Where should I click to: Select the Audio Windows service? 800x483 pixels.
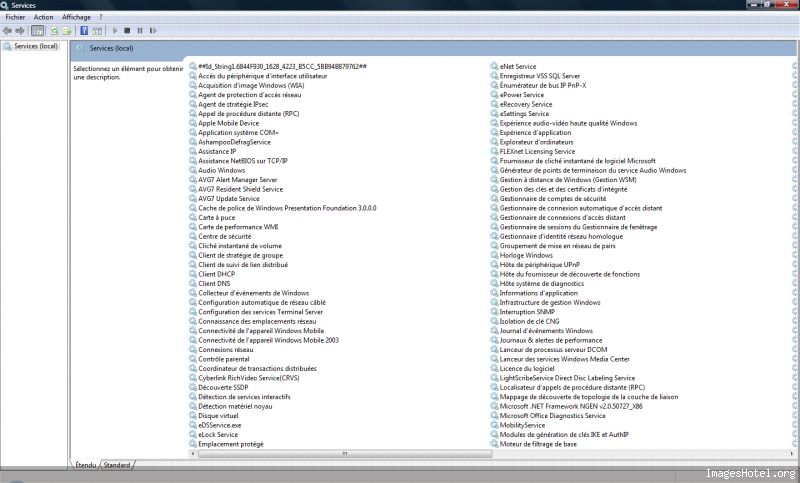click(x=221, y=170)
